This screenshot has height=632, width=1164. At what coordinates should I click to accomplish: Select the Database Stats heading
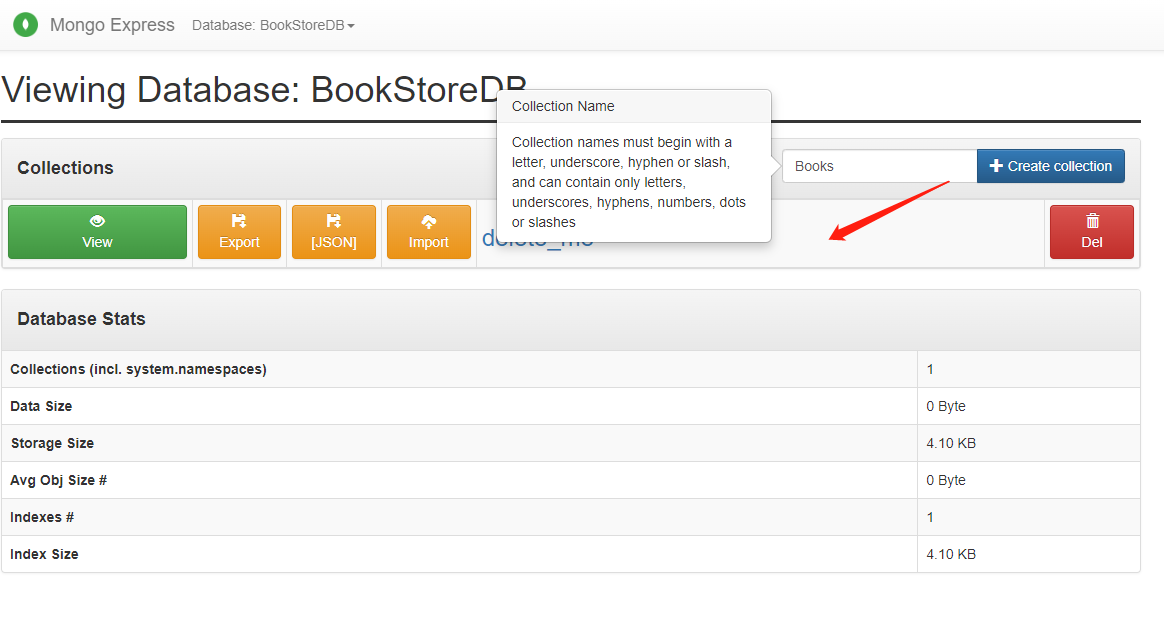coord(81,319)
